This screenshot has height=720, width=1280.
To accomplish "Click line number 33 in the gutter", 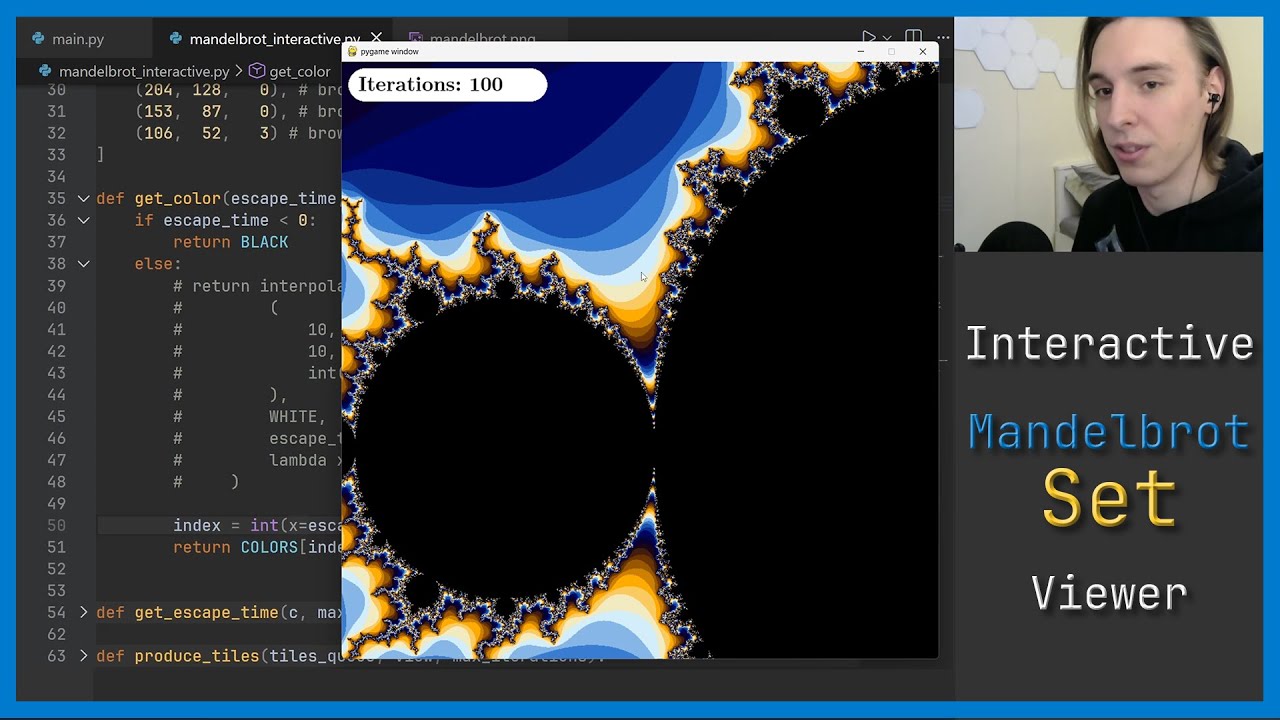I will click(x=56, y=155).
